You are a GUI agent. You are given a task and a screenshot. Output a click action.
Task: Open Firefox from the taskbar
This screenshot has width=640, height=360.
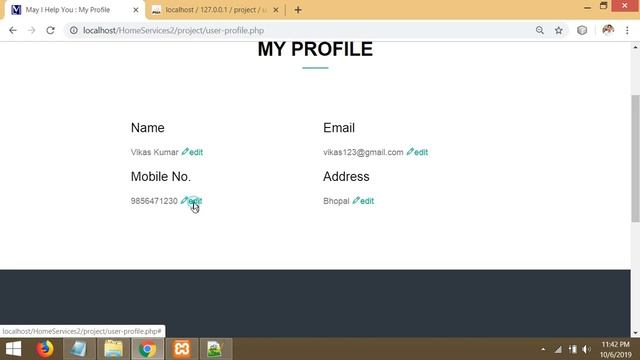[x=45, y=349]
